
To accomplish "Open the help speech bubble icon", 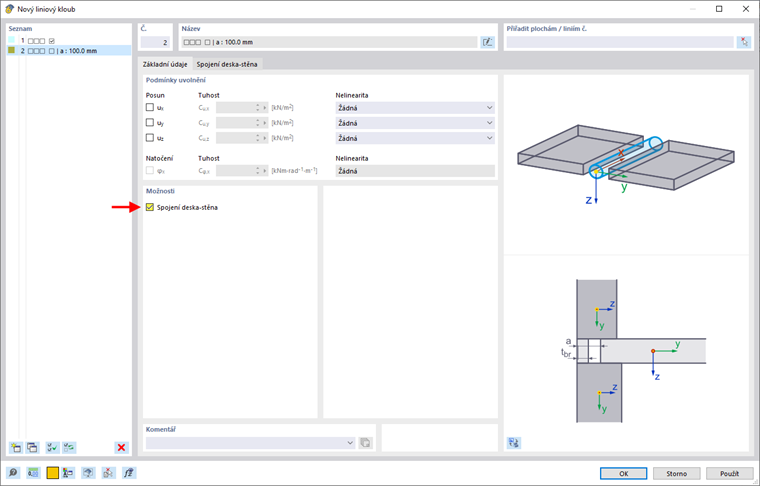I will click(13, 473).
